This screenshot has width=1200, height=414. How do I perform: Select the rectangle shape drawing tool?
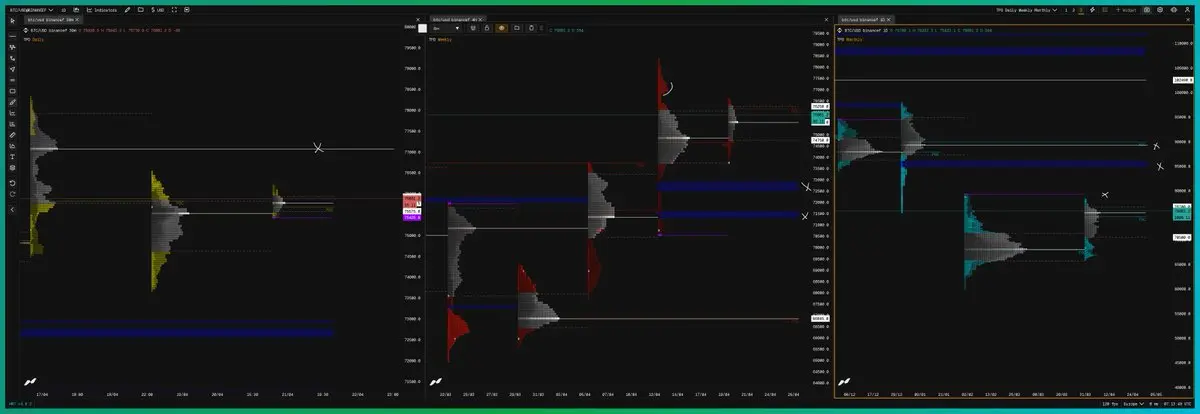tap(13, 91)
